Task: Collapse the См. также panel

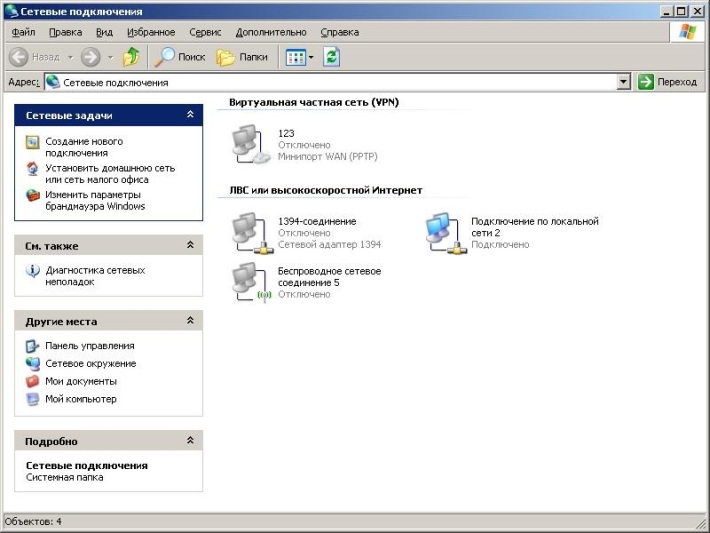Action: tap(190, 245)
